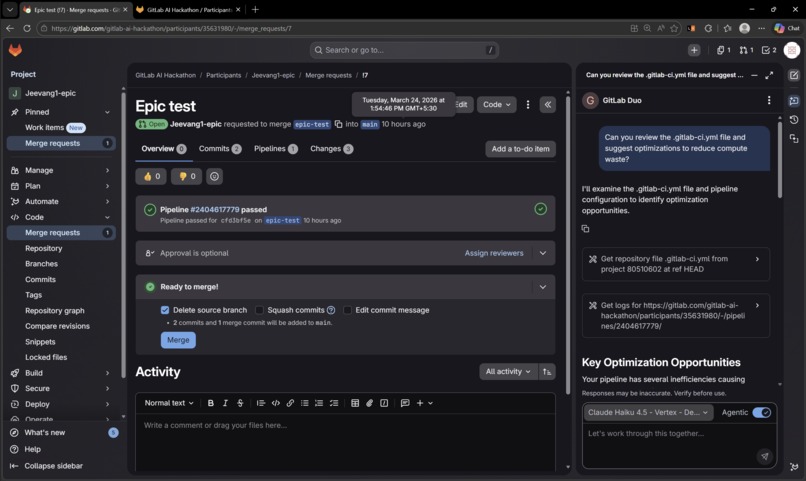Open All activity filter dropdown
Screen dimensions: 806x481
508,372
